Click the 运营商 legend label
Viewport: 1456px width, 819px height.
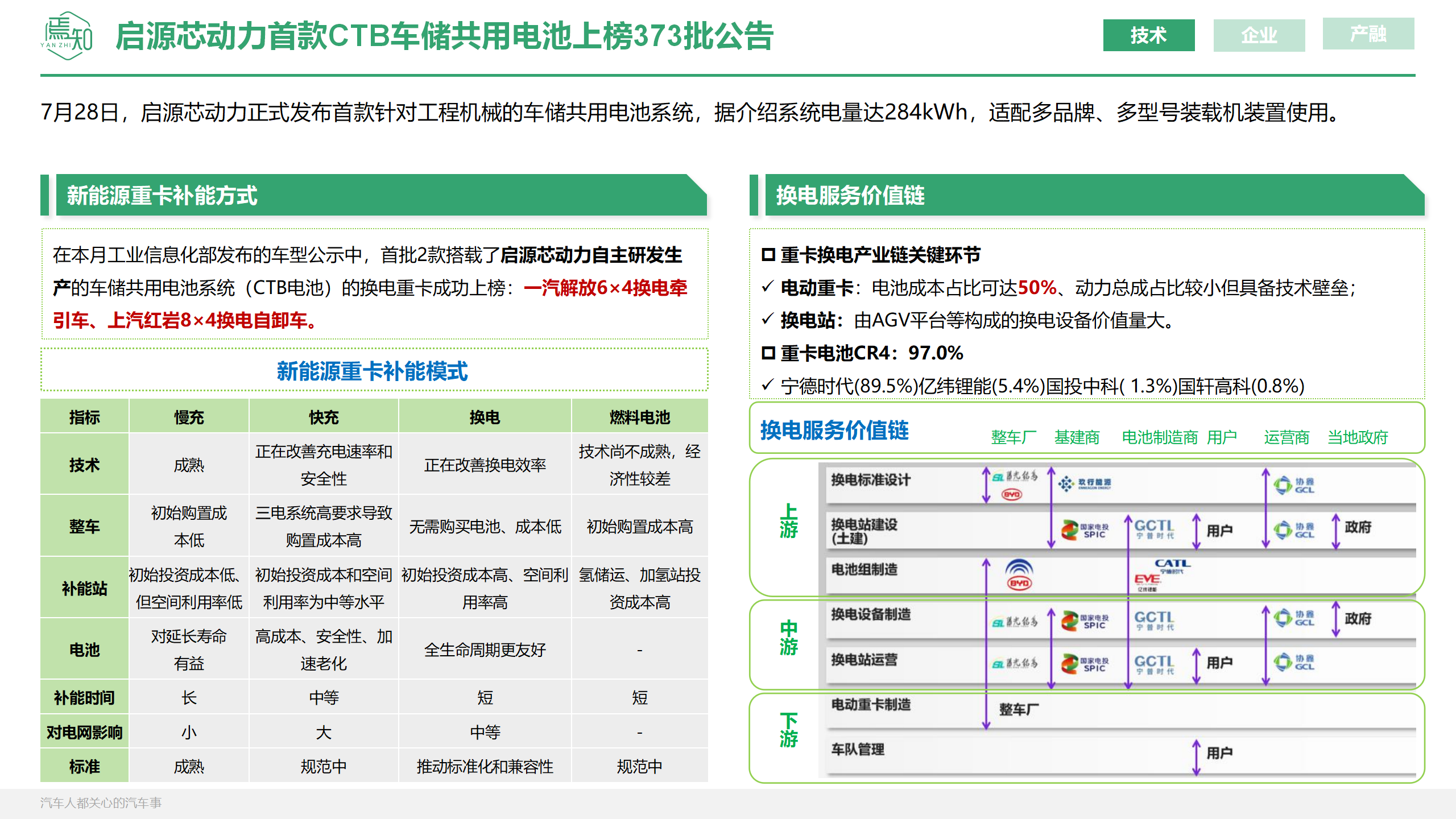pos(1287,437)
